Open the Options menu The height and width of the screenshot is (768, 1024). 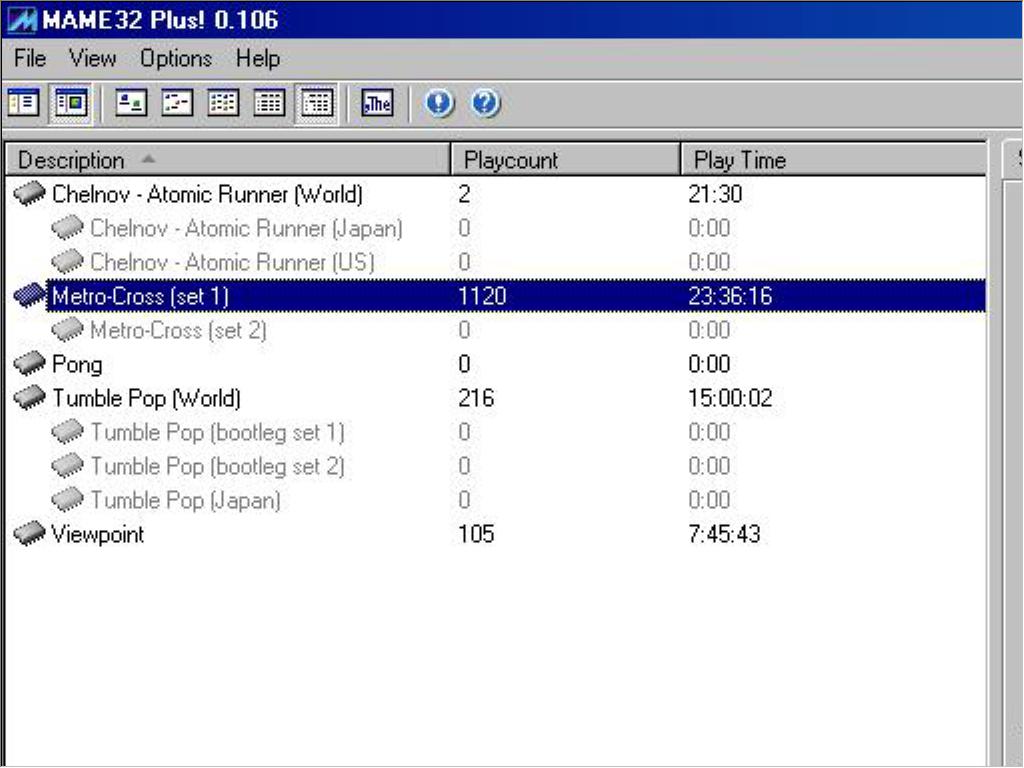pos(175,59)
